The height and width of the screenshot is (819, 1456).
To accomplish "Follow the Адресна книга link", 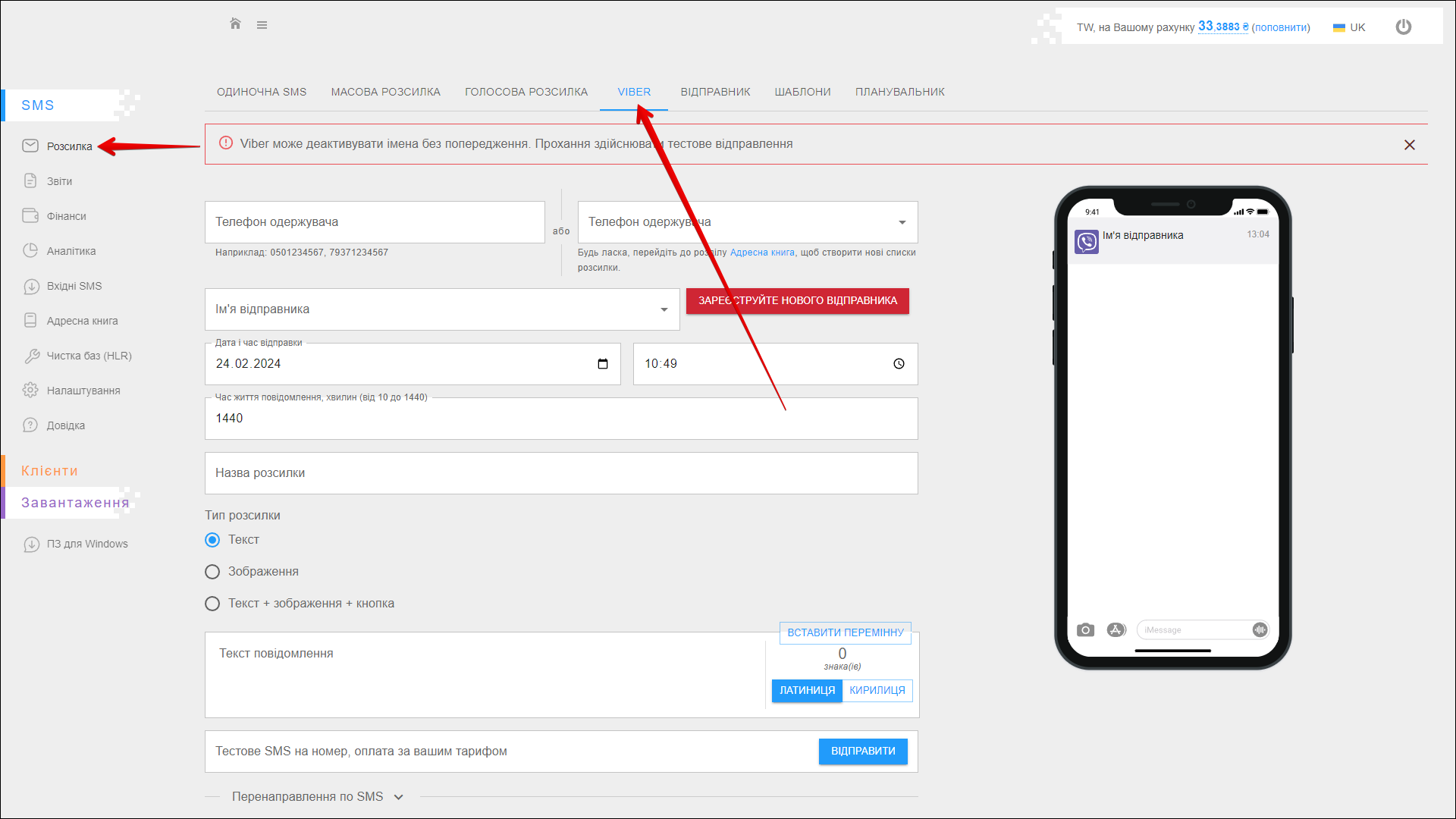I will 762,253.
